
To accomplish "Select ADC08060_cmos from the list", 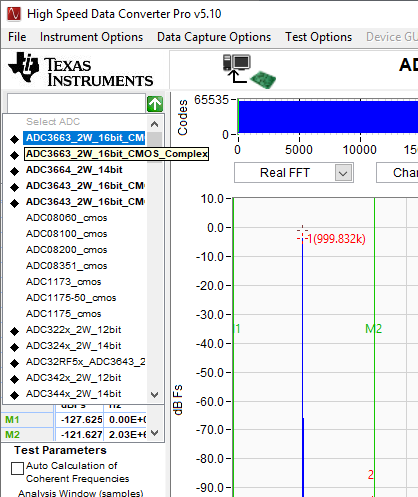I will pos(67,218).
